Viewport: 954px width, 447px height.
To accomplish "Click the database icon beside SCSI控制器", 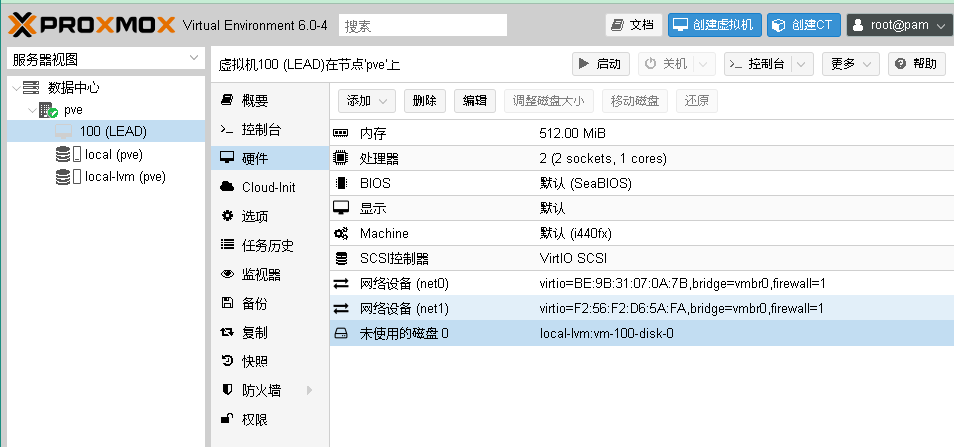I will 341,258.
